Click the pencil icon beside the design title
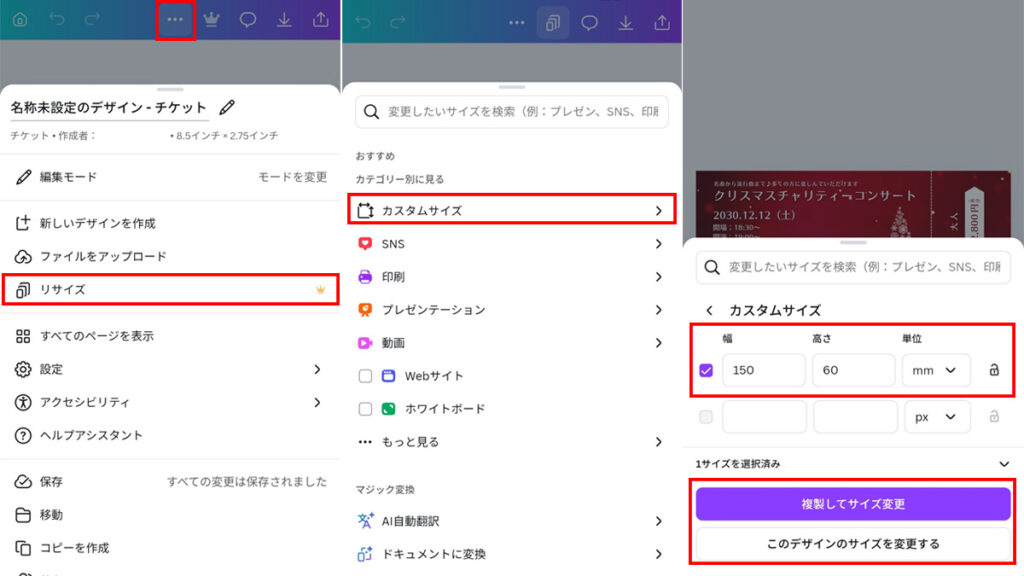 [x=227, y=107]
